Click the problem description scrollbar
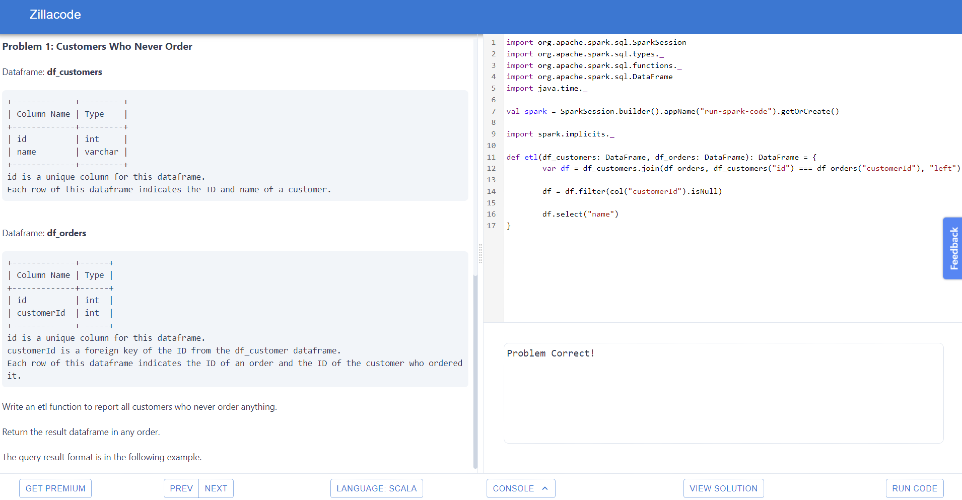Image resolution: width=962 pixels, height=500 pixels. pos(475,371)
